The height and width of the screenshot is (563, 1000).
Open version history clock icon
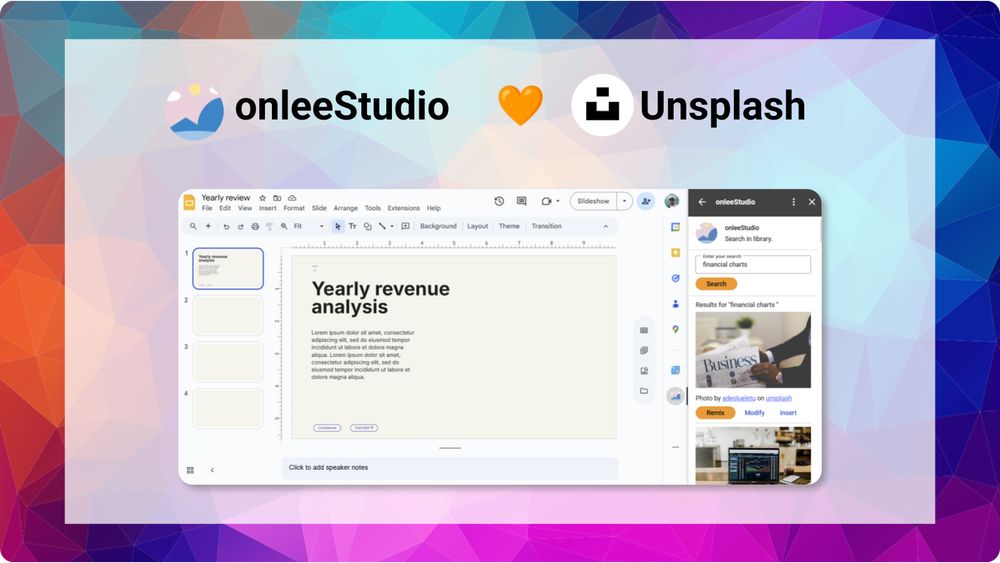coord(499,201)
